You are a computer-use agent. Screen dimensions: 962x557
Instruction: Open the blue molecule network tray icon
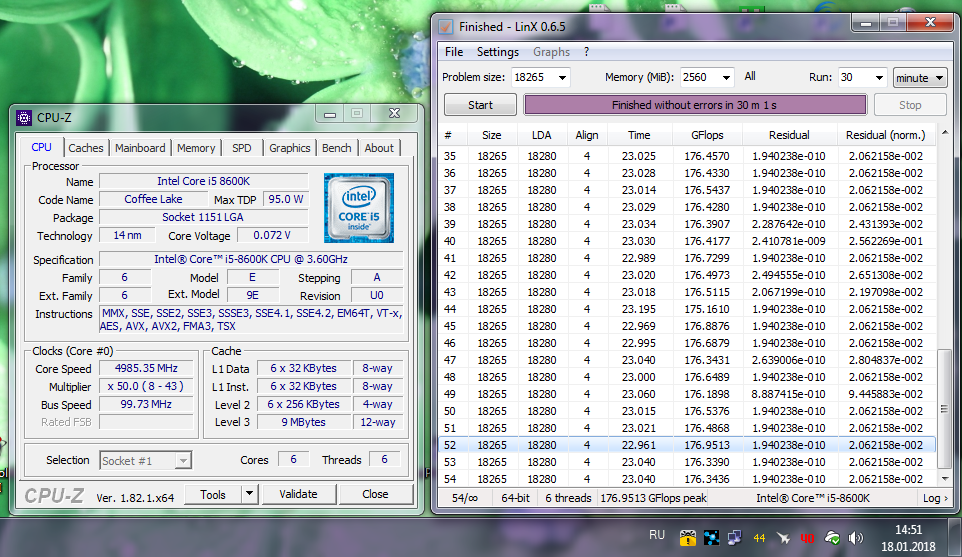tap(712, 538)
